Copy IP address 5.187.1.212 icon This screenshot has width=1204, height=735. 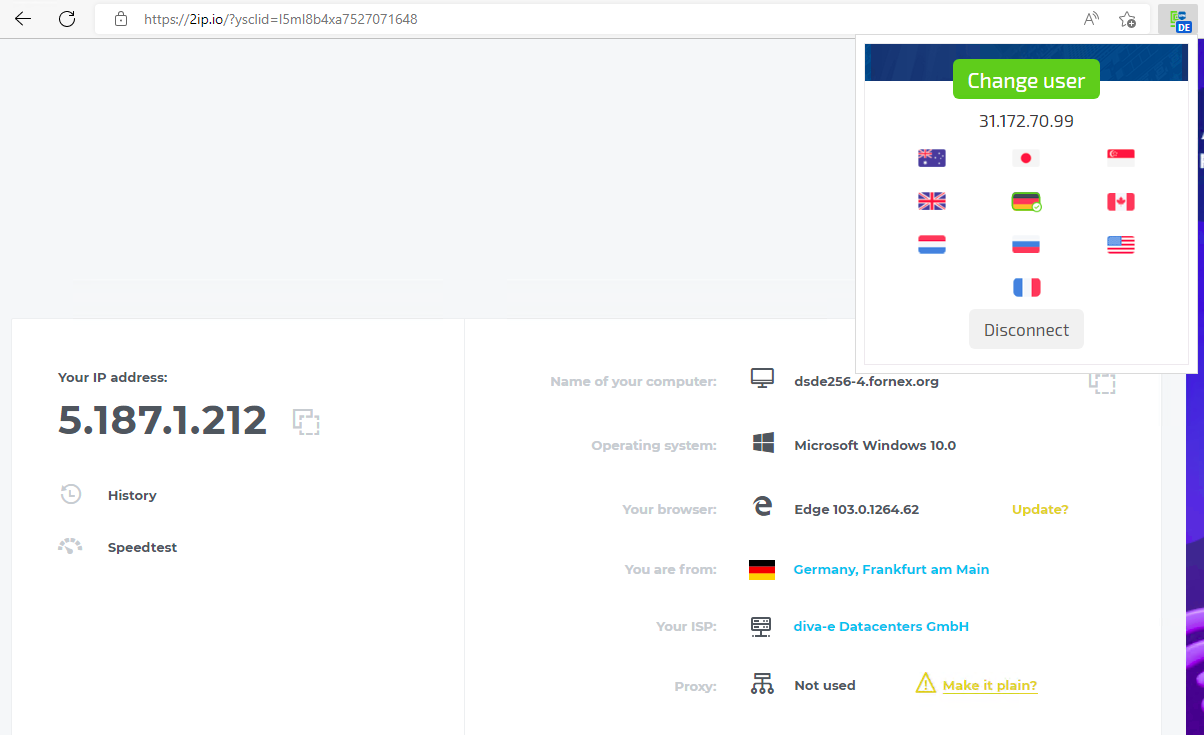click(x=306, y=421)
